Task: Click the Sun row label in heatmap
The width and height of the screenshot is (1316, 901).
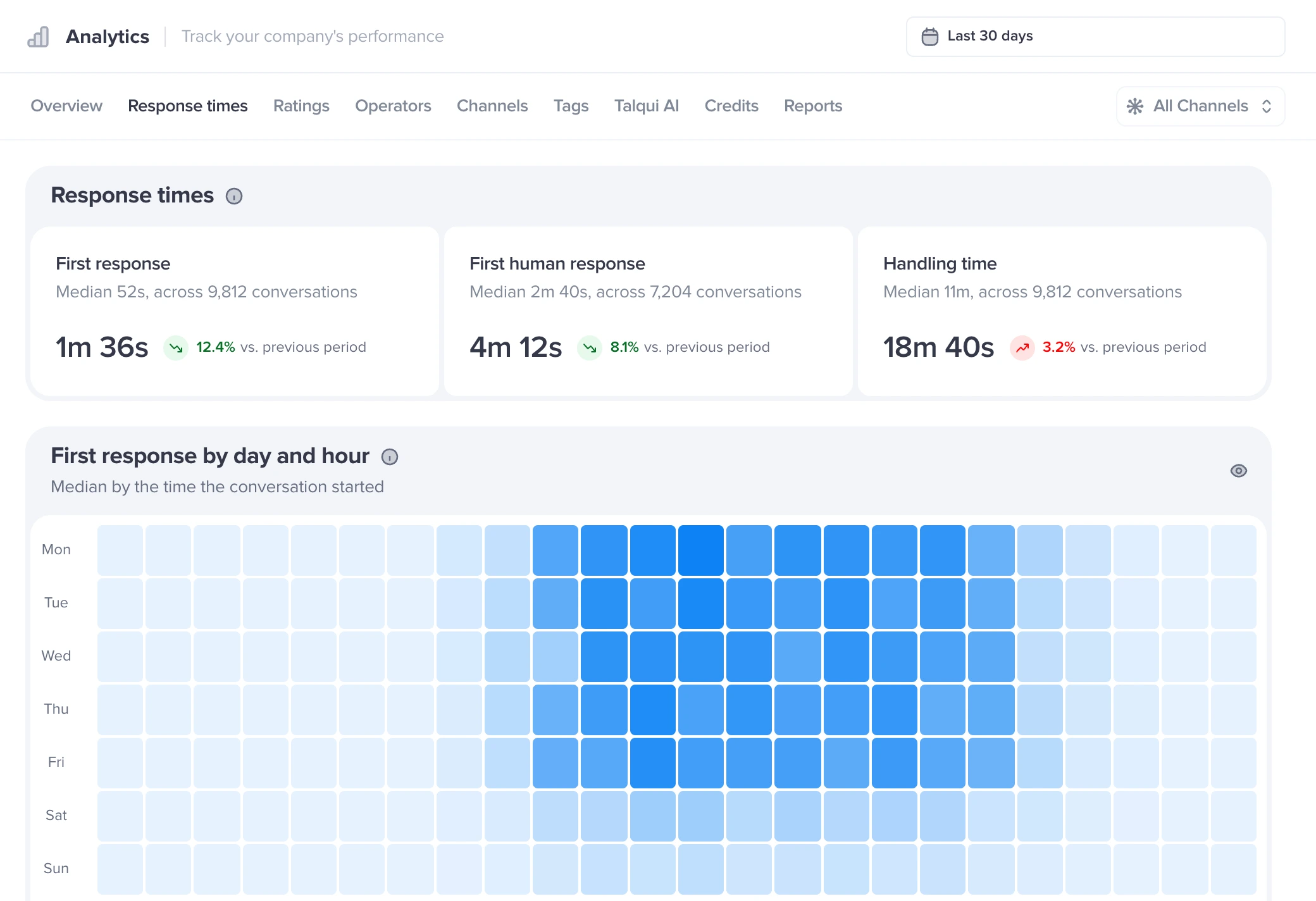Action: pos(56,869)
